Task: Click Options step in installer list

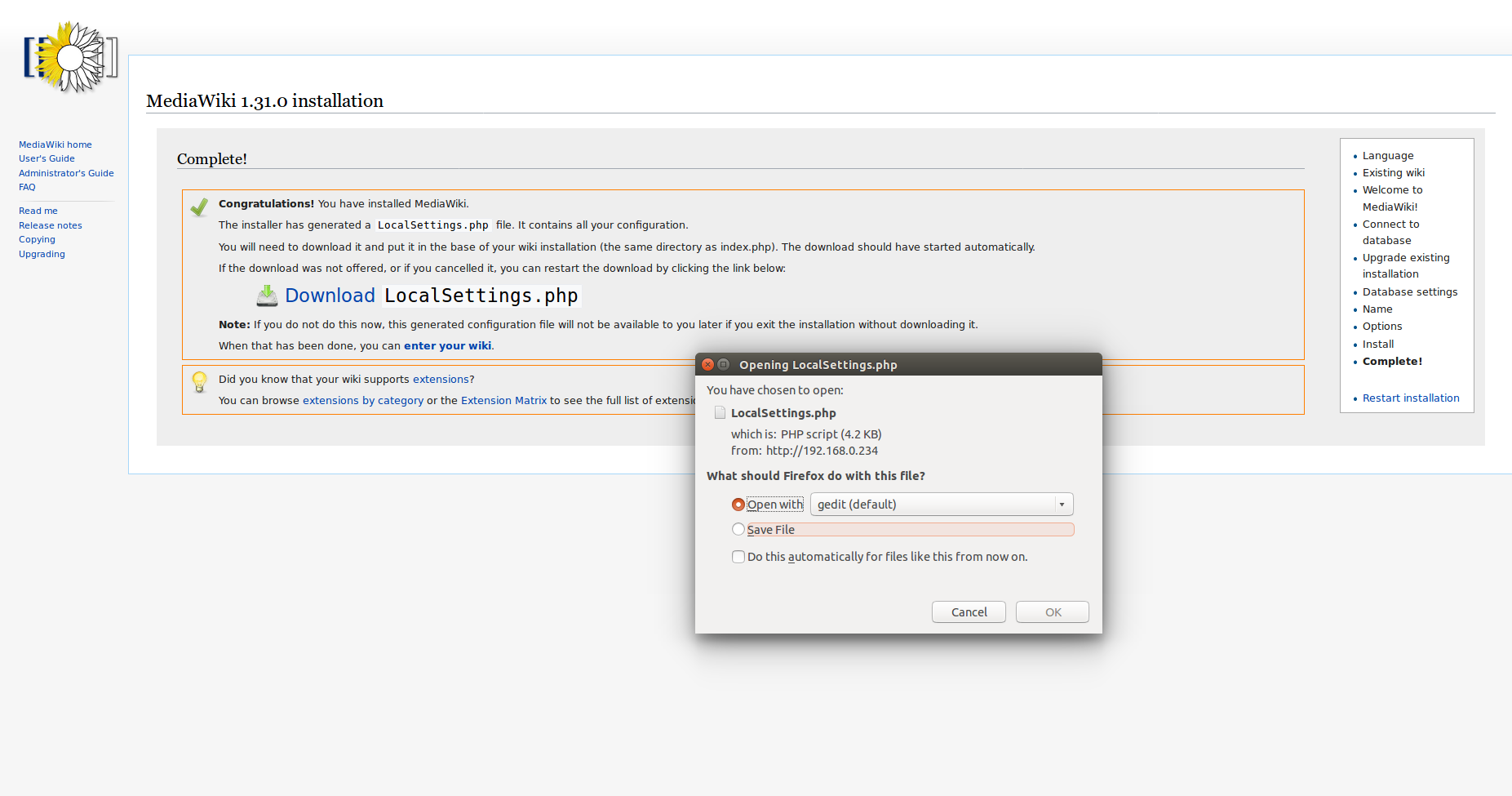Action: click(1382, 327)
